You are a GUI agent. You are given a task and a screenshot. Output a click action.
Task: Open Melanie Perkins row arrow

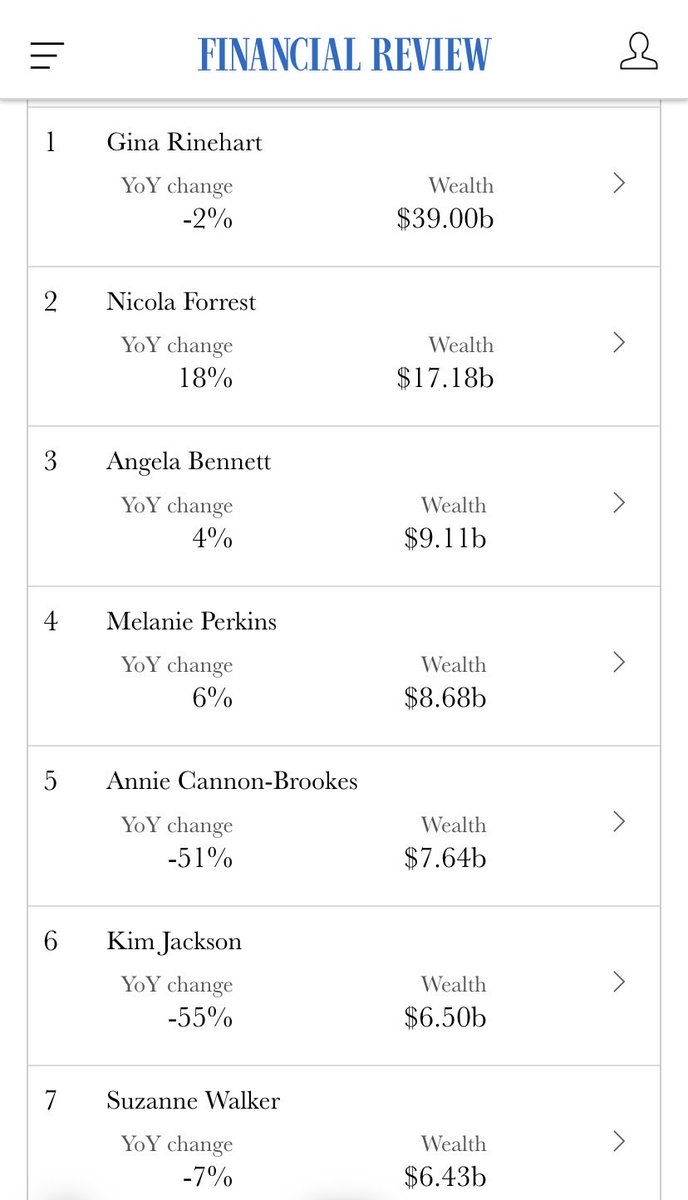coord(619,662)
